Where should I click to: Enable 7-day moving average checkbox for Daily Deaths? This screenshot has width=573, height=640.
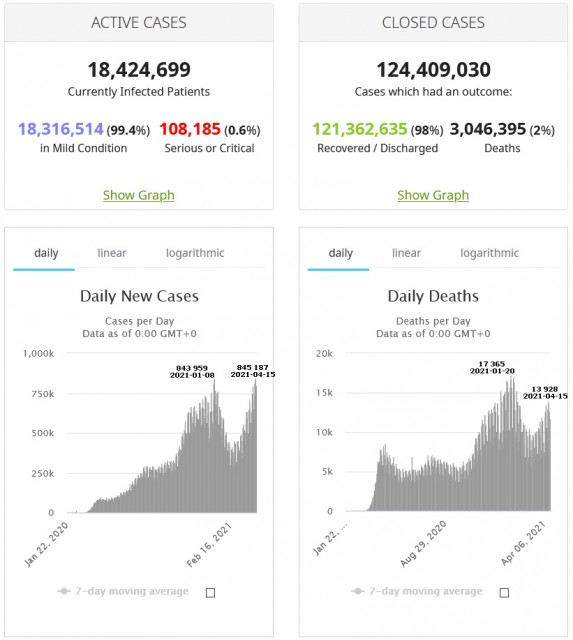point(504,593)
